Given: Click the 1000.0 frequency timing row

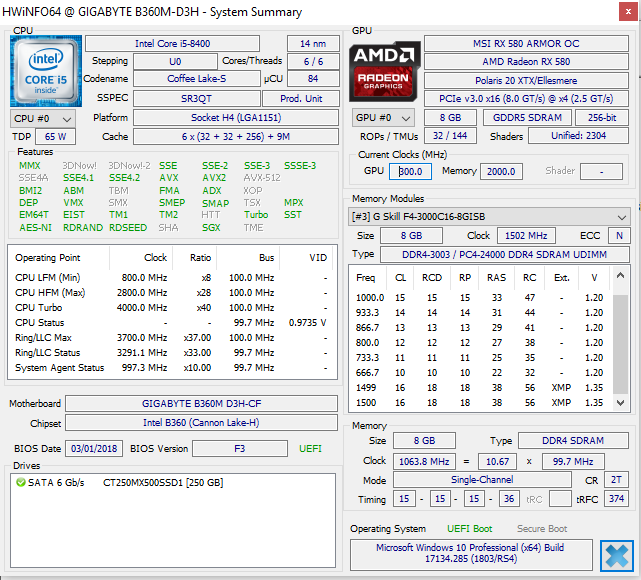Looking at the screenshot, I should point(480,298).
